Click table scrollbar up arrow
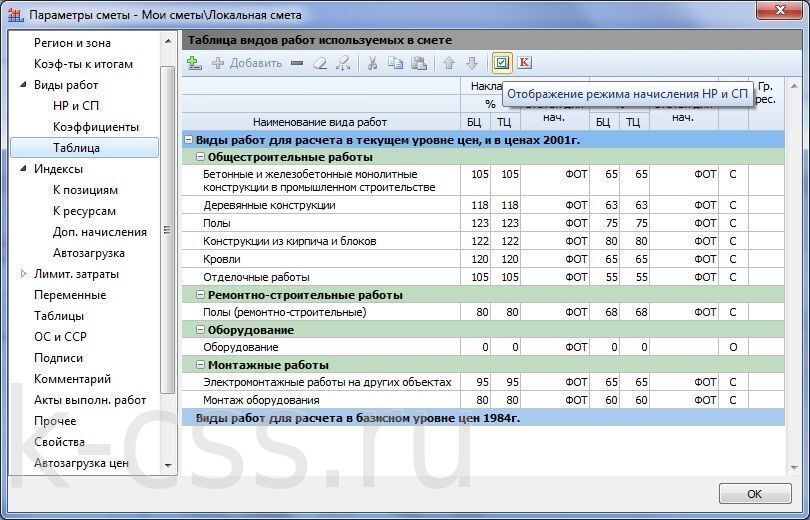The image size is (810, 520). [795, 86]
